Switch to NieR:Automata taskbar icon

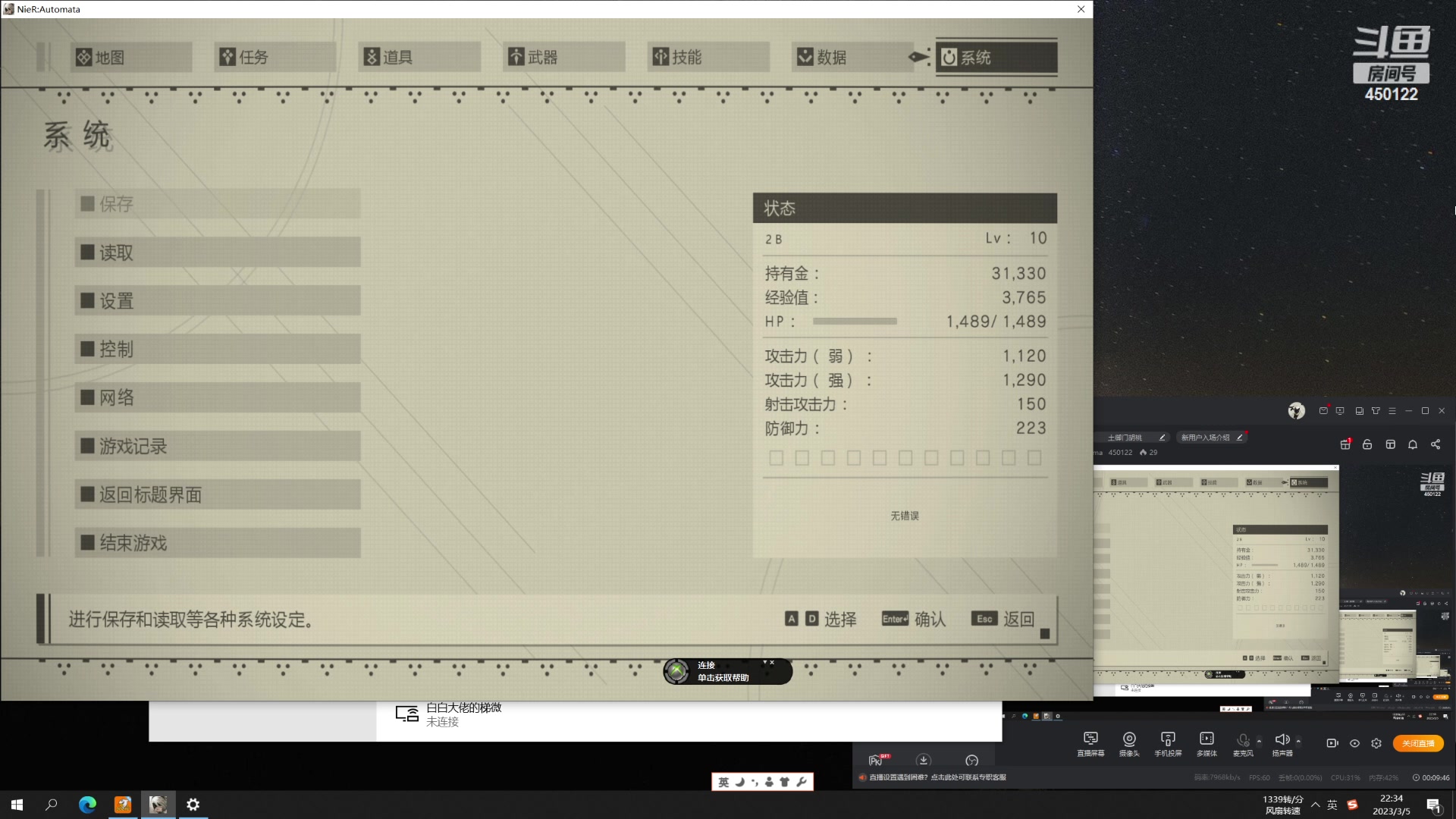(x=158, y=805)
